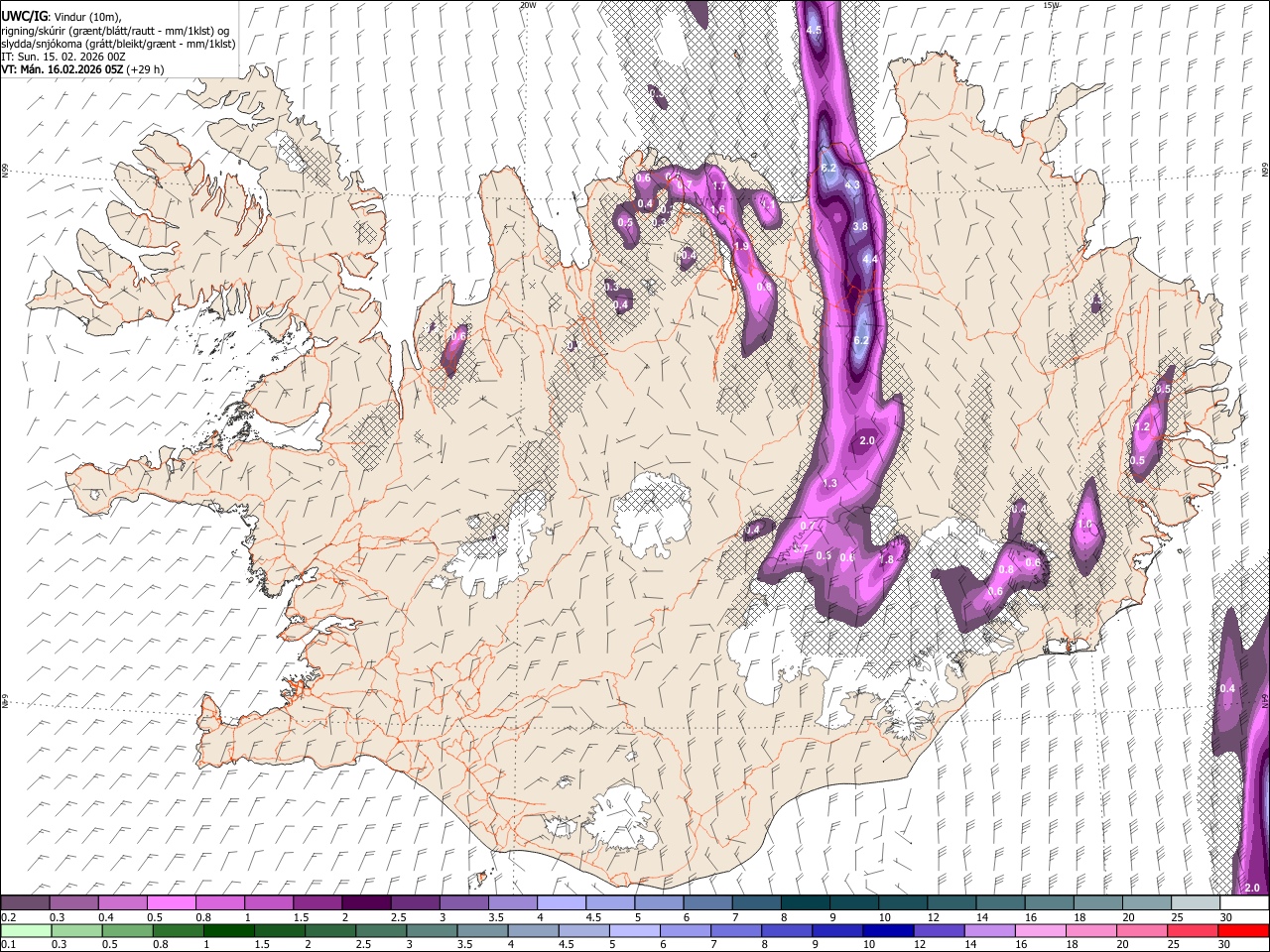Select the bottom-row pink swatch starting at 16
This screenshot has width=1270, height=952.
1039,930
